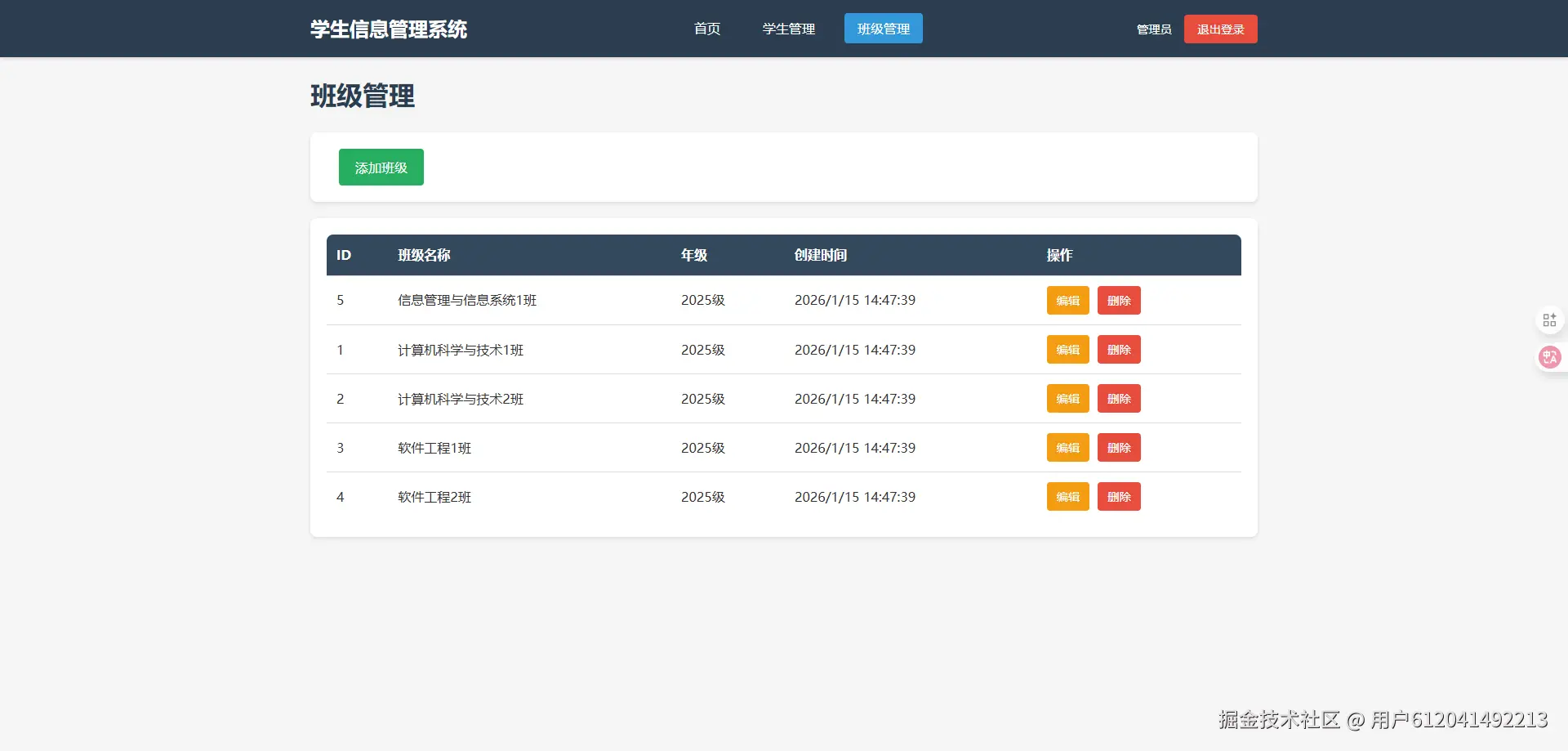Delete 软件工程1班 row
Image resolution: width=1568 pixels, height=751 pixels.
point(1119,448)
